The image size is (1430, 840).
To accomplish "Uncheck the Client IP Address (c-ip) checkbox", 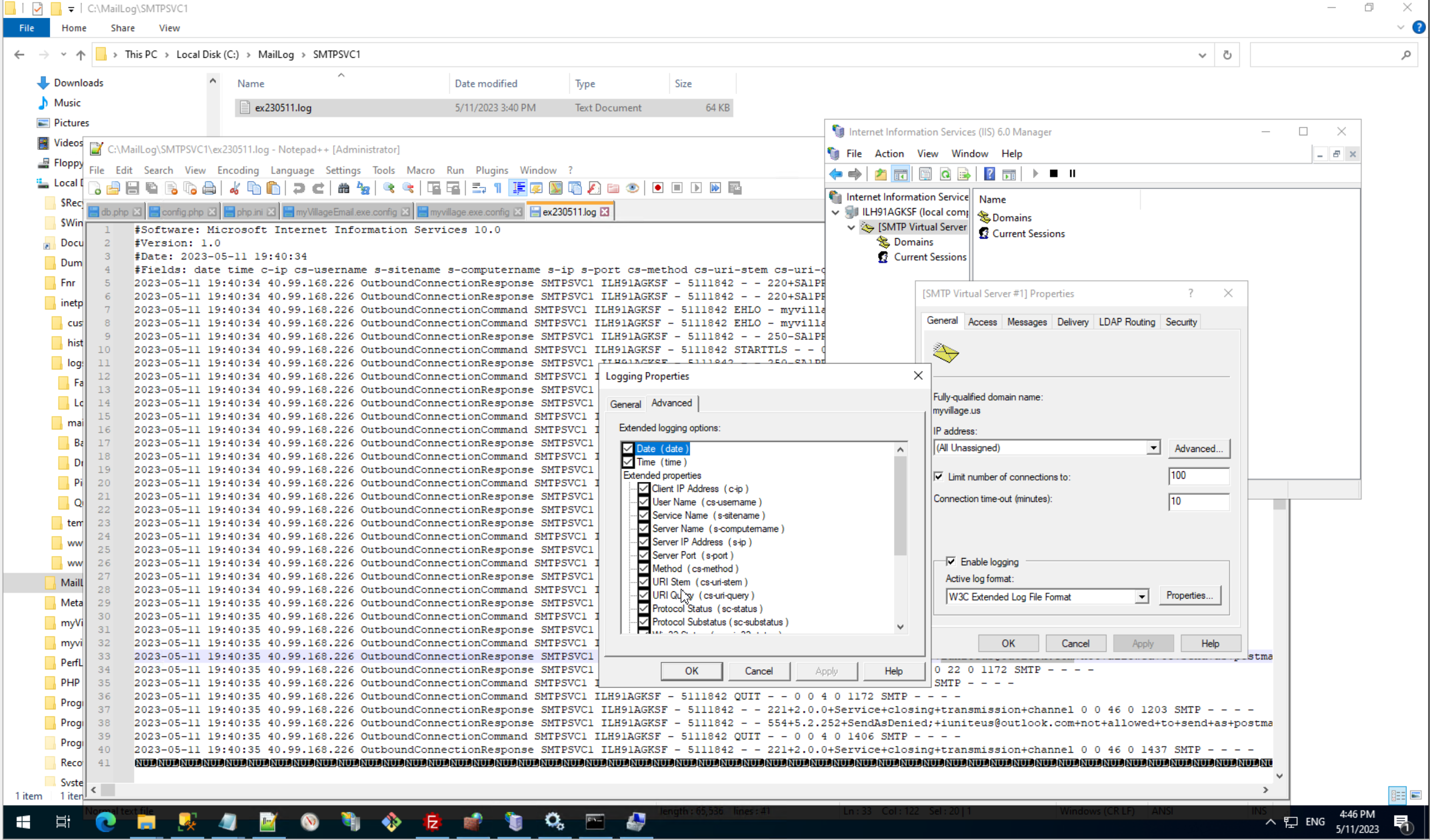I will point(643,489).
